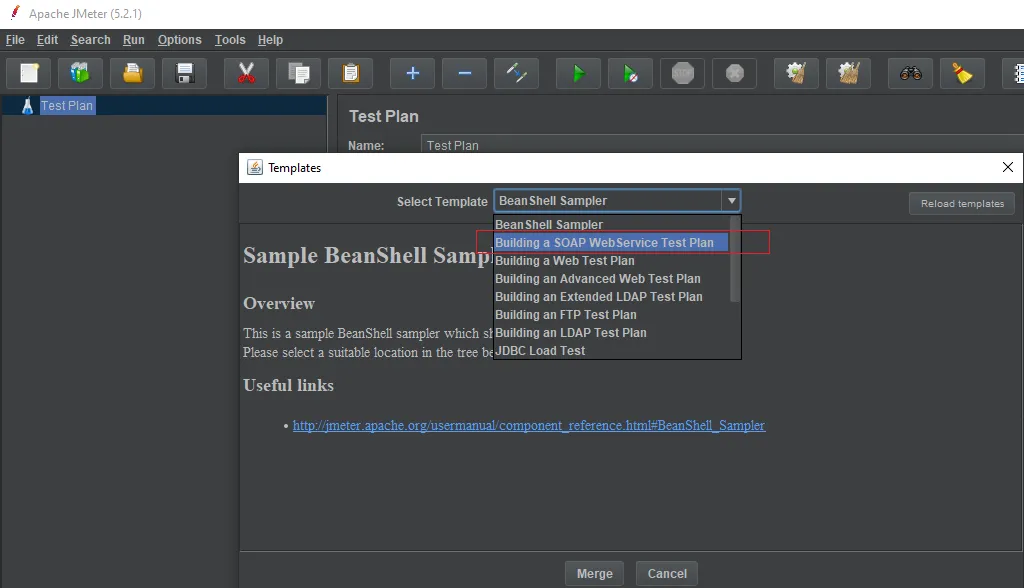Open the Run menu
This screenshot has width=1024, height=588.
tap(133, 40)
